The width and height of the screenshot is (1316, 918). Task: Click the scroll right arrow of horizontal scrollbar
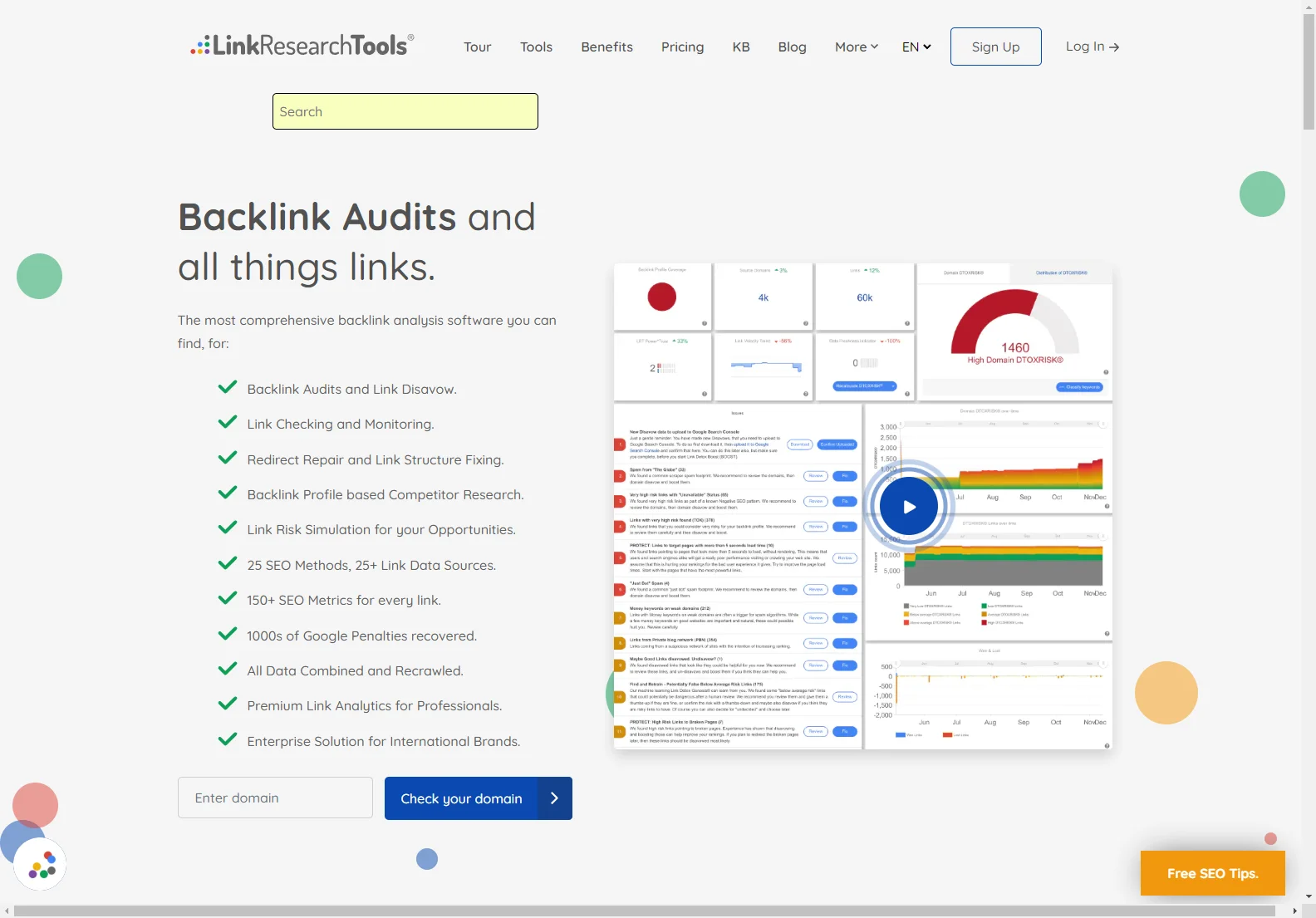point(1294,911)
